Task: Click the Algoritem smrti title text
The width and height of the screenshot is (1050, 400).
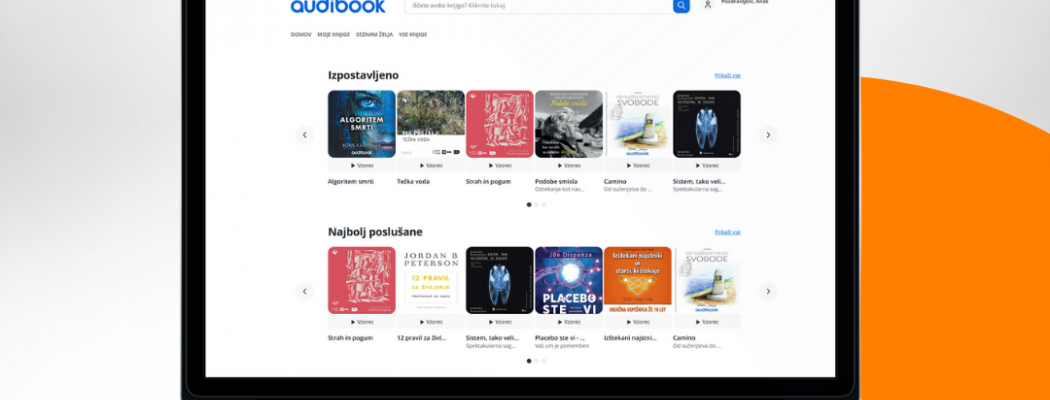Action: (x=351, y=182)
